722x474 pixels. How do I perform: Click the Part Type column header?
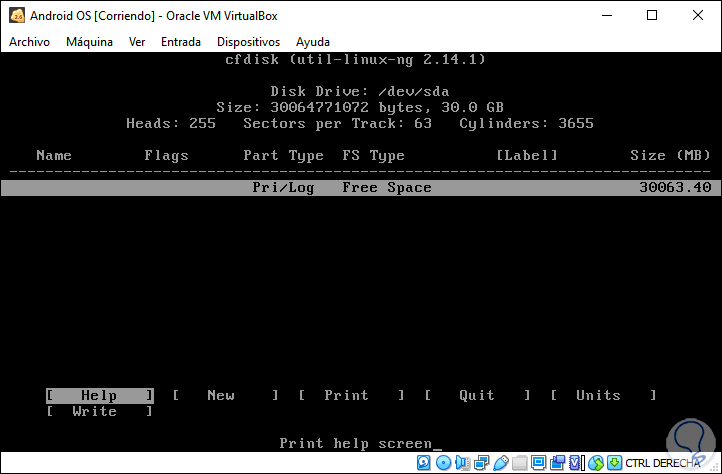coord(283,156)
